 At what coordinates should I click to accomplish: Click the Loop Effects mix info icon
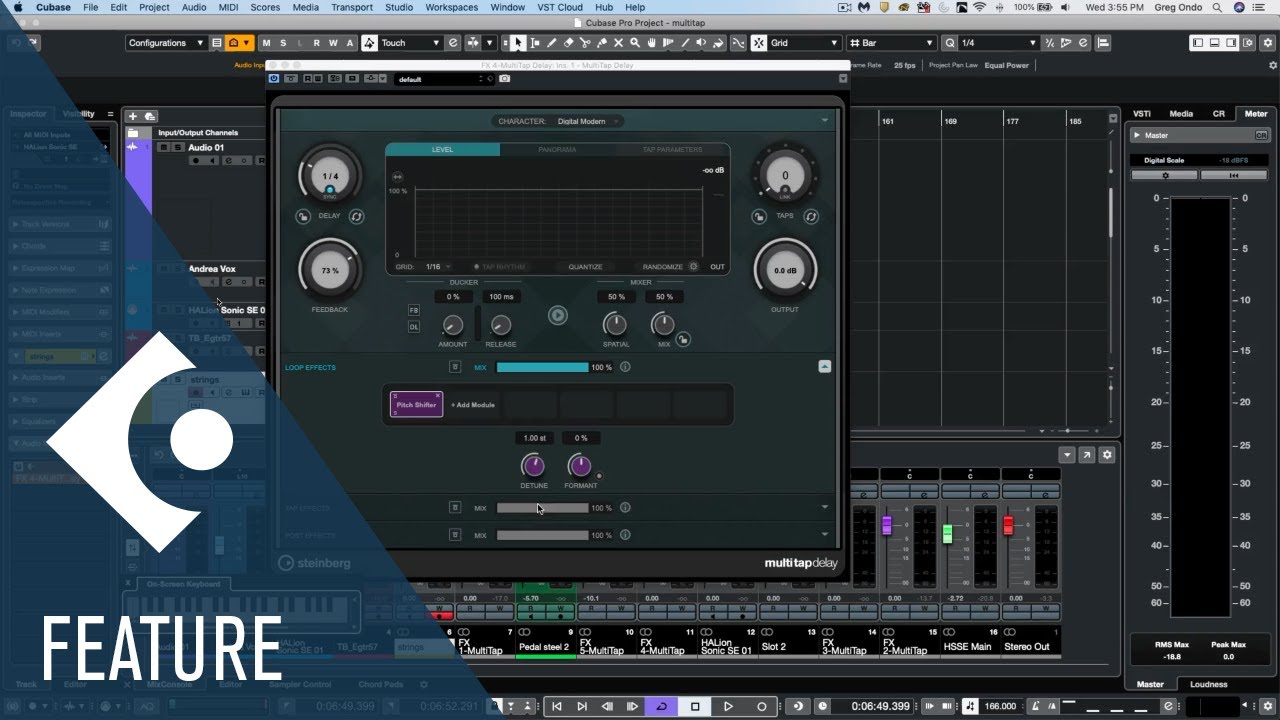click(625, 367)
